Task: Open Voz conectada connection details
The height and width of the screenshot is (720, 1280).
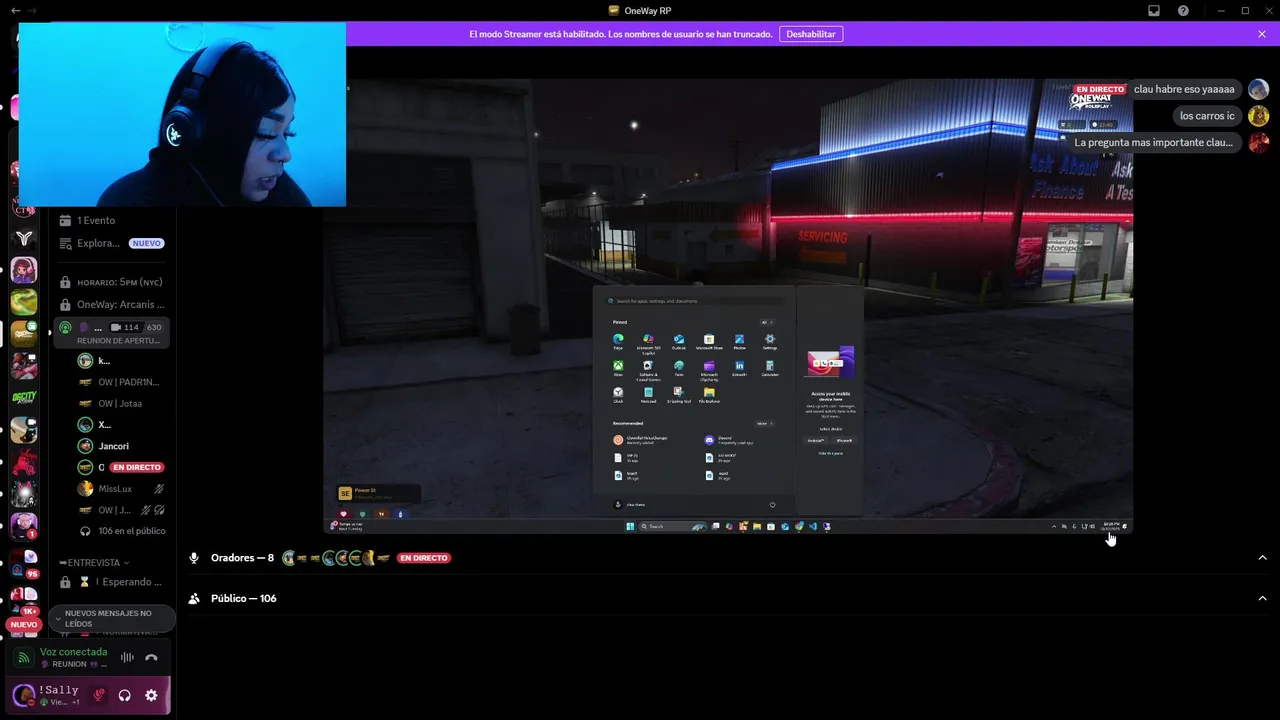Action: [73, 652]
